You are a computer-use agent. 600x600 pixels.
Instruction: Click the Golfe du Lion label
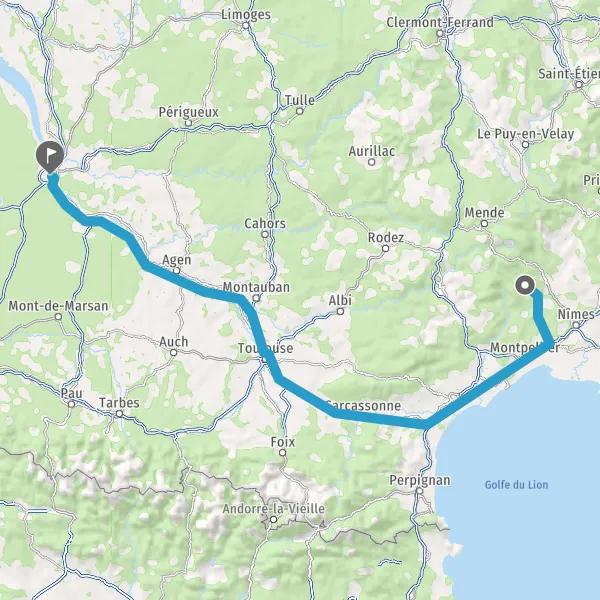(516, 485)
